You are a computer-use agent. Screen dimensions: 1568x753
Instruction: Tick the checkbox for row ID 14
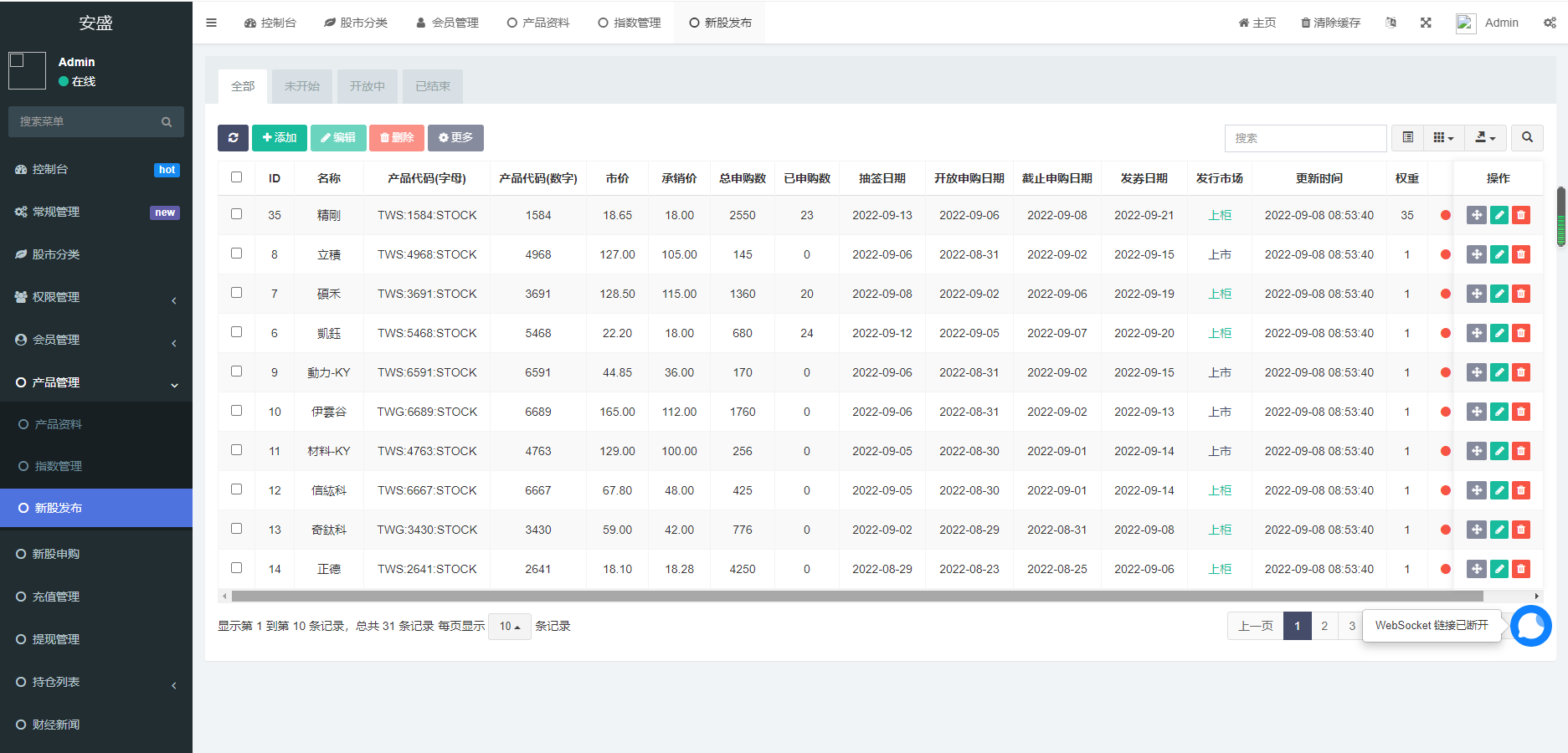(x=236, y=568)
